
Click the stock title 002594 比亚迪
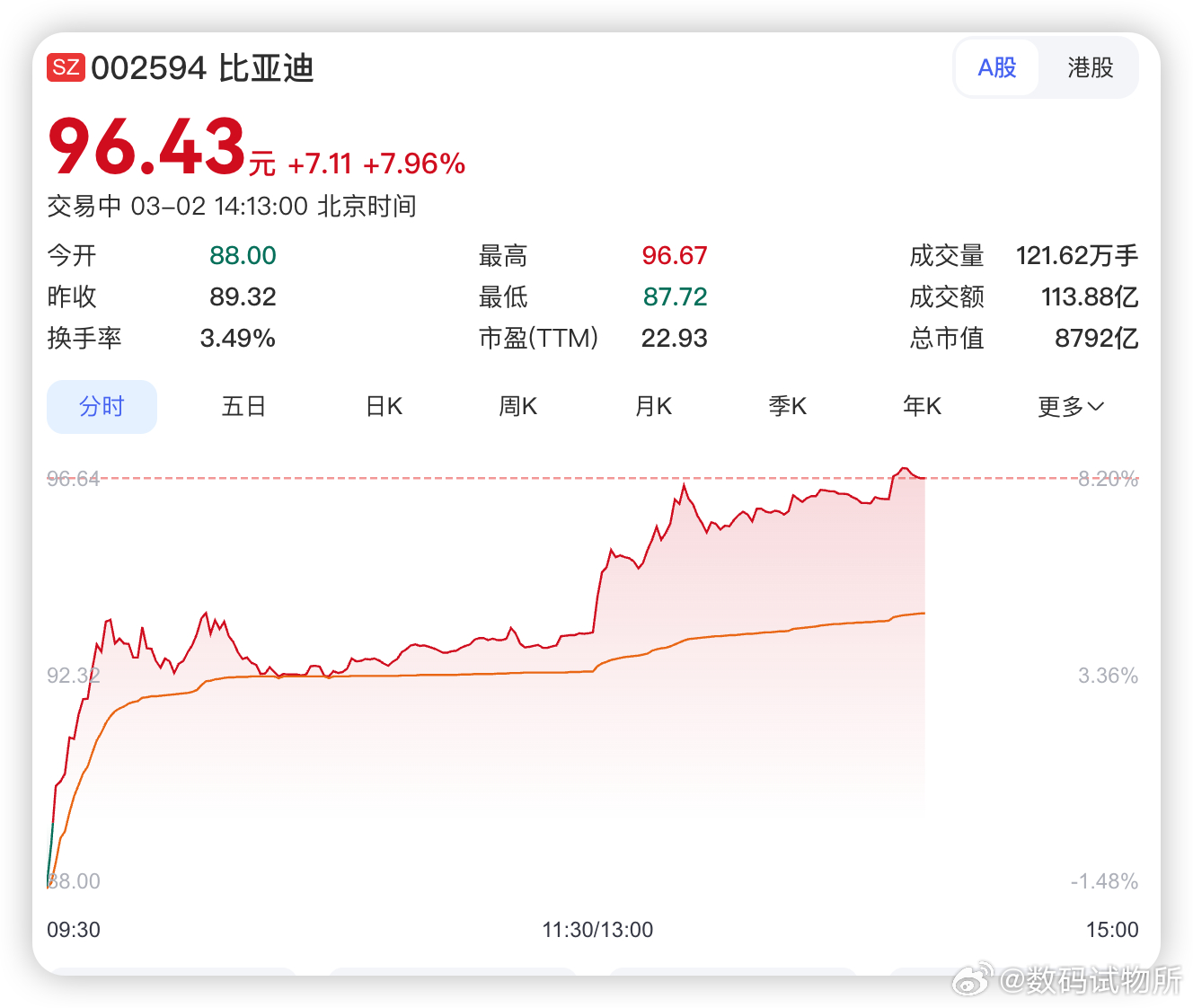point(203,68)
